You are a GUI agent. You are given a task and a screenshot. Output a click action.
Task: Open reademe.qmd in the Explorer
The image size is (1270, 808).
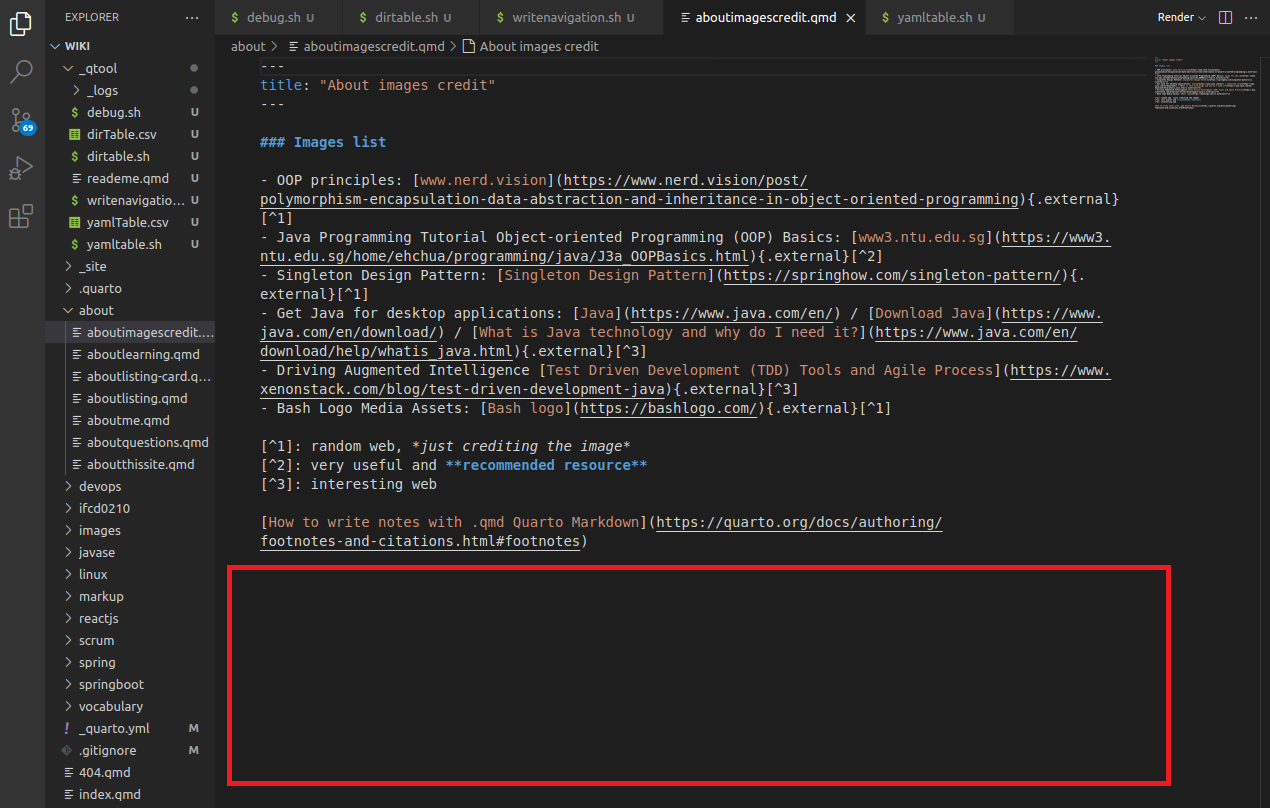[130, 178]
